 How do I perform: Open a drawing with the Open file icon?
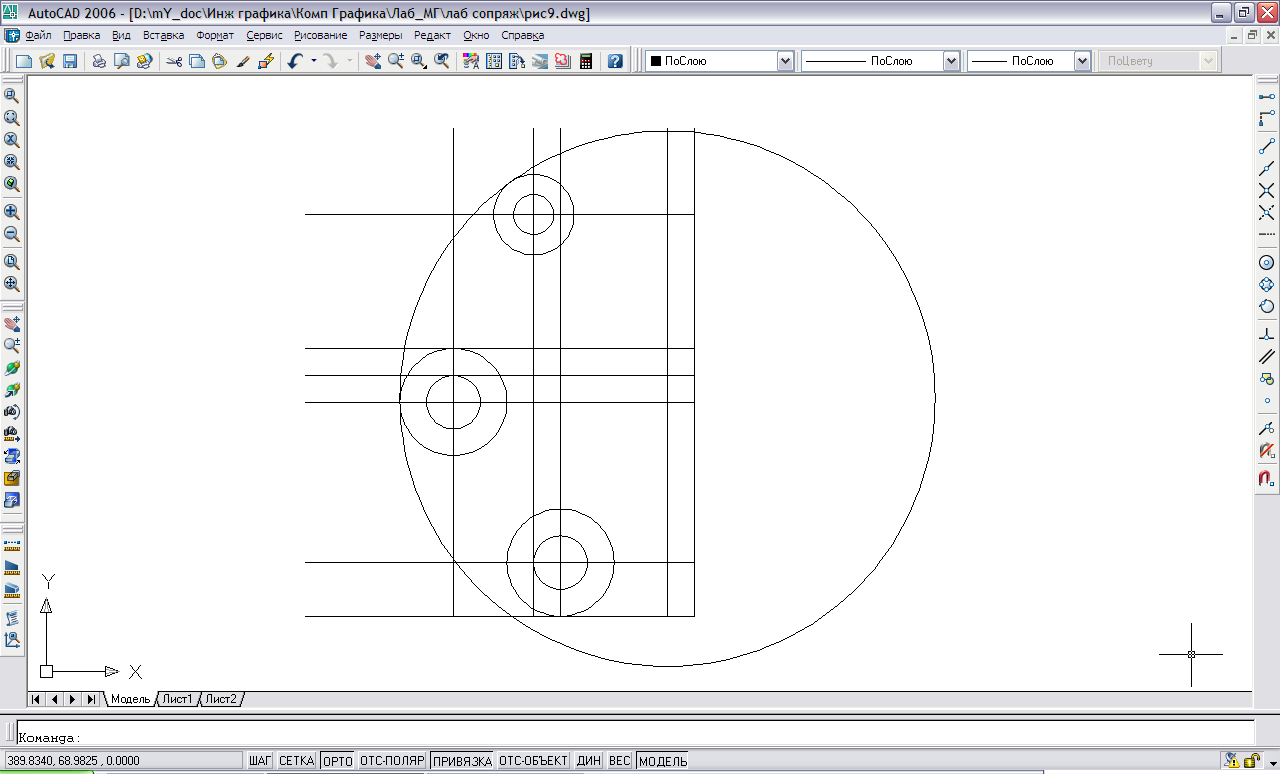[47, 61]
